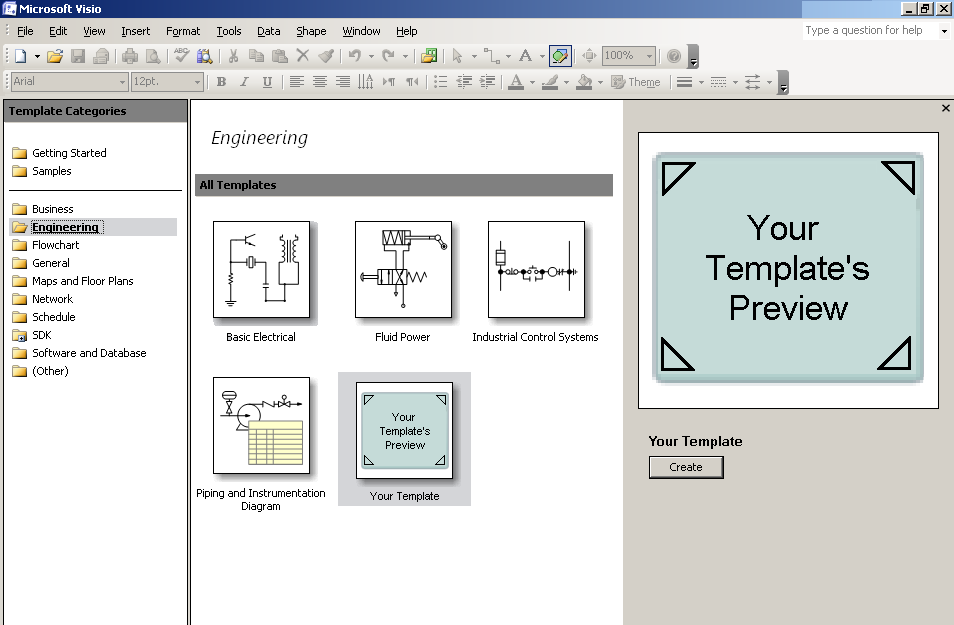Click the Print Preview icon
954x625 pixels.
[153, 56]
